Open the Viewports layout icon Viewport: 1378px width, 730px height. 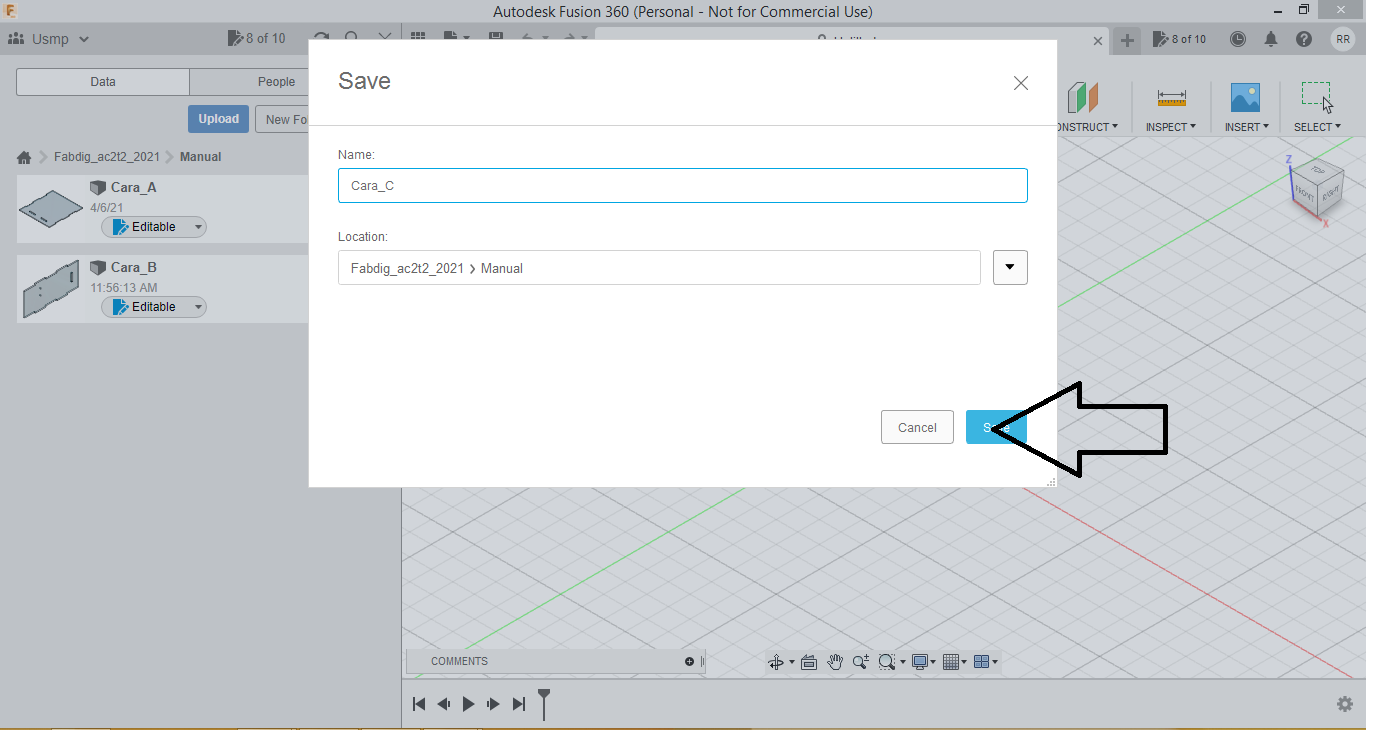point(981,662)
